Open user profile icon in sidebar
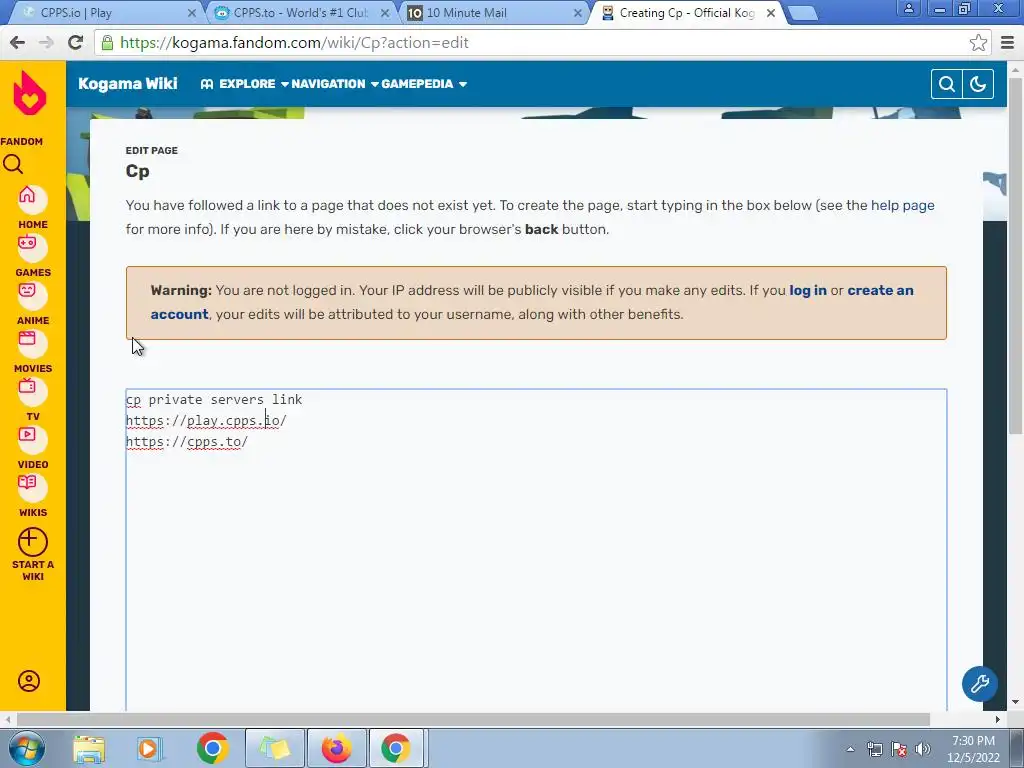Image resolution: width=1024 pixels, height=768 pixels. coord(29,681)
